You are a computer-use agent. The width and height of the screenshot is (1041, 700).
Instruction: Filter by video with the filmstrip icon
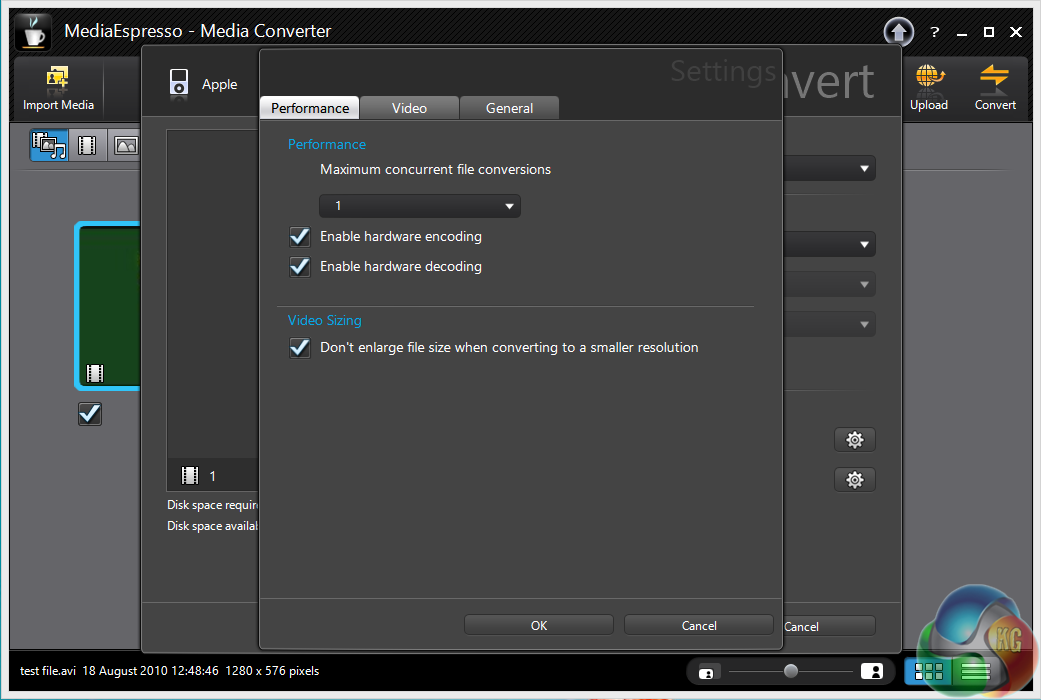[87, 146]
